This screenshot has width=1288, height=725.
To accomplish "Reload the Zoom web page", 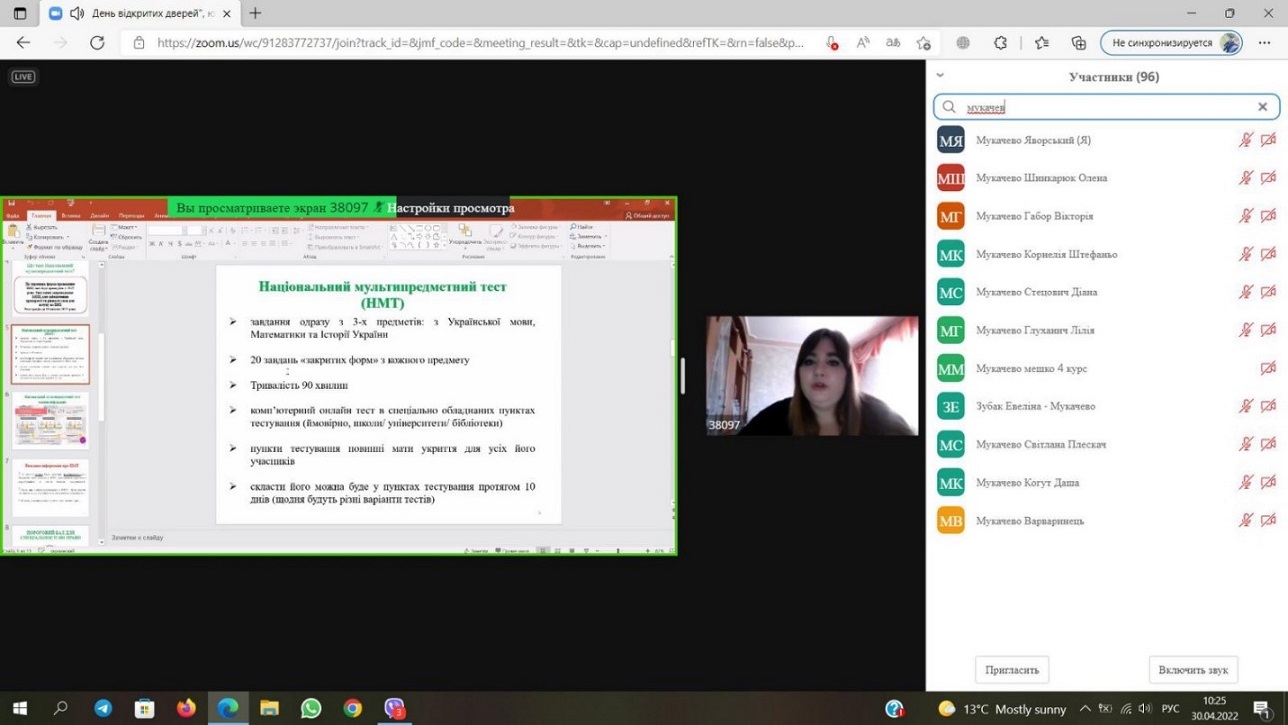I will coord(97,43).
